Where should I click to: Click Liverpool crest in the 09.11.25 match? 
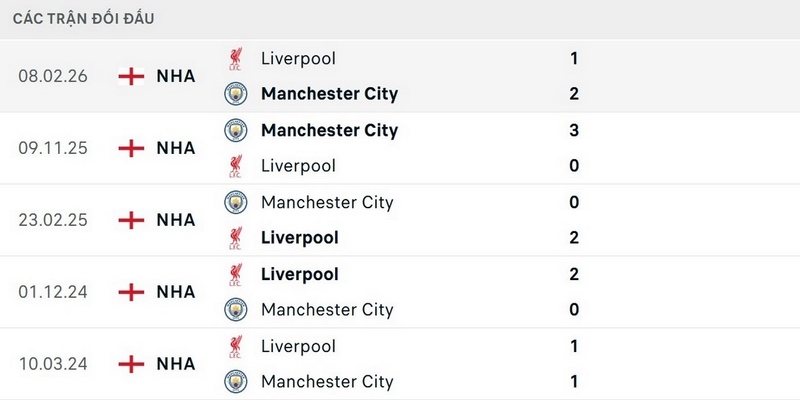click(x=235, y=166)
